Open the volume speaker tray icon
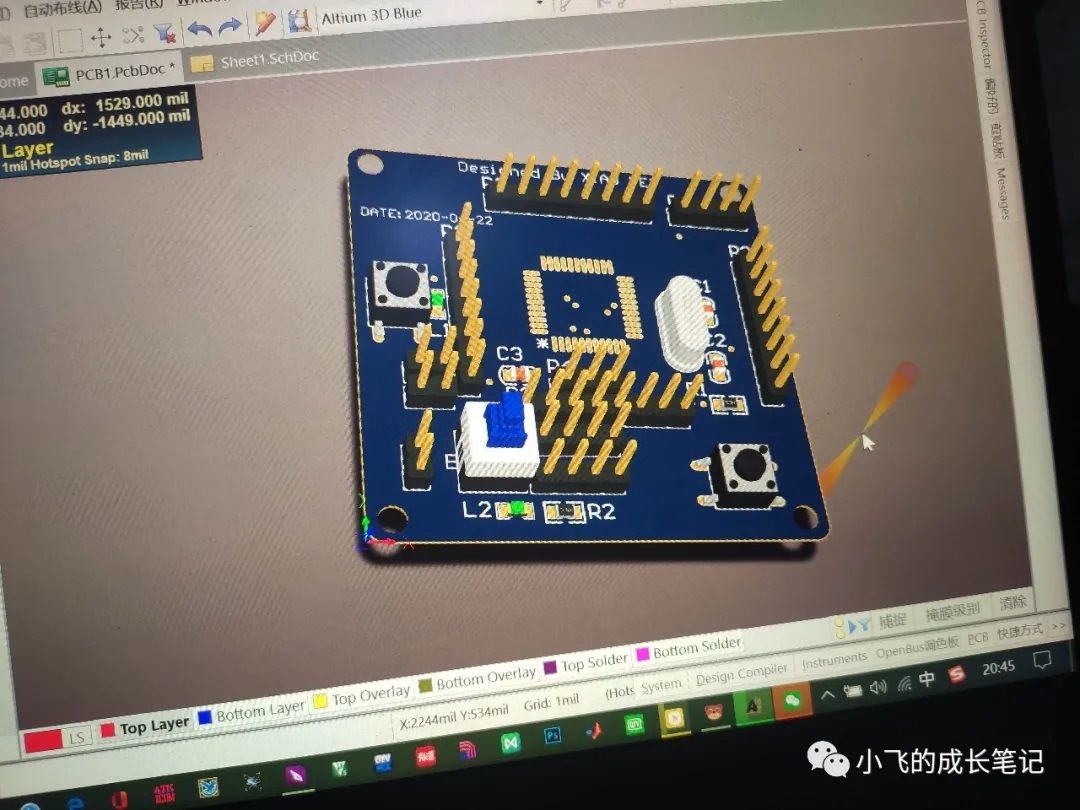 click(x=878, y=687)
